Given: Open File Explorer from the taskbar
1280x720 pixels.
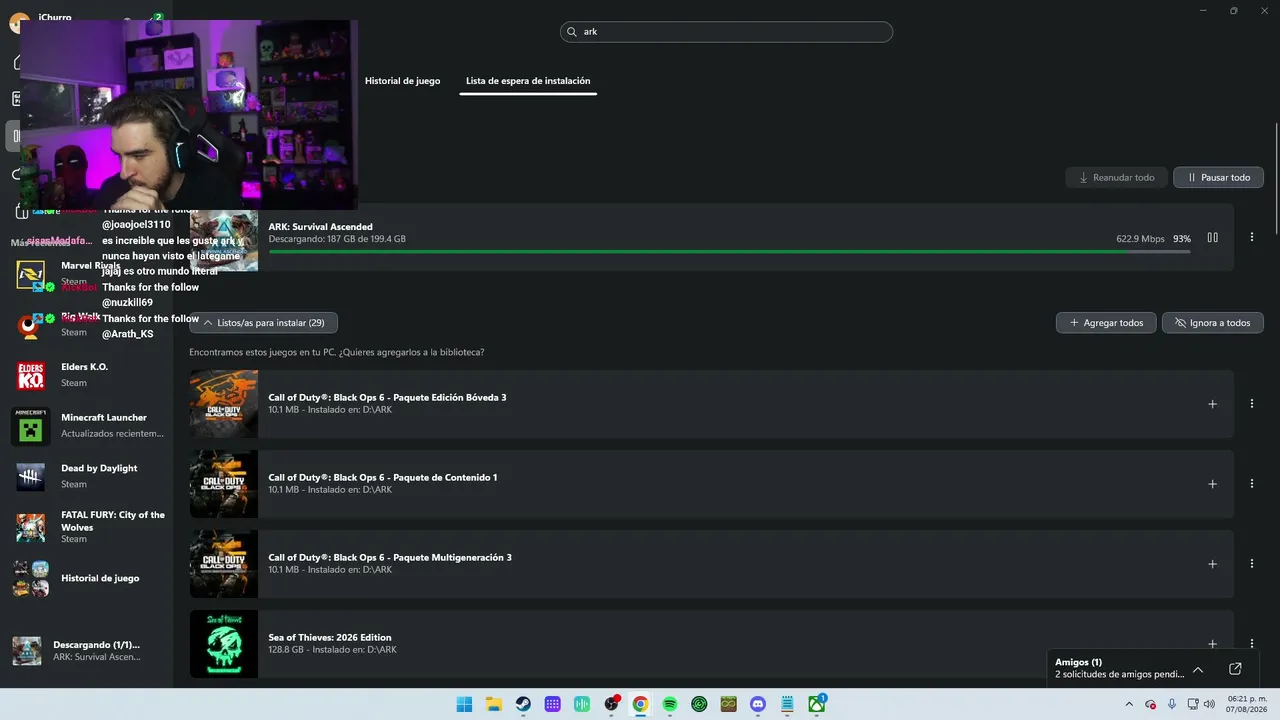Looking at the screenshot, I should tap(493, 704).
